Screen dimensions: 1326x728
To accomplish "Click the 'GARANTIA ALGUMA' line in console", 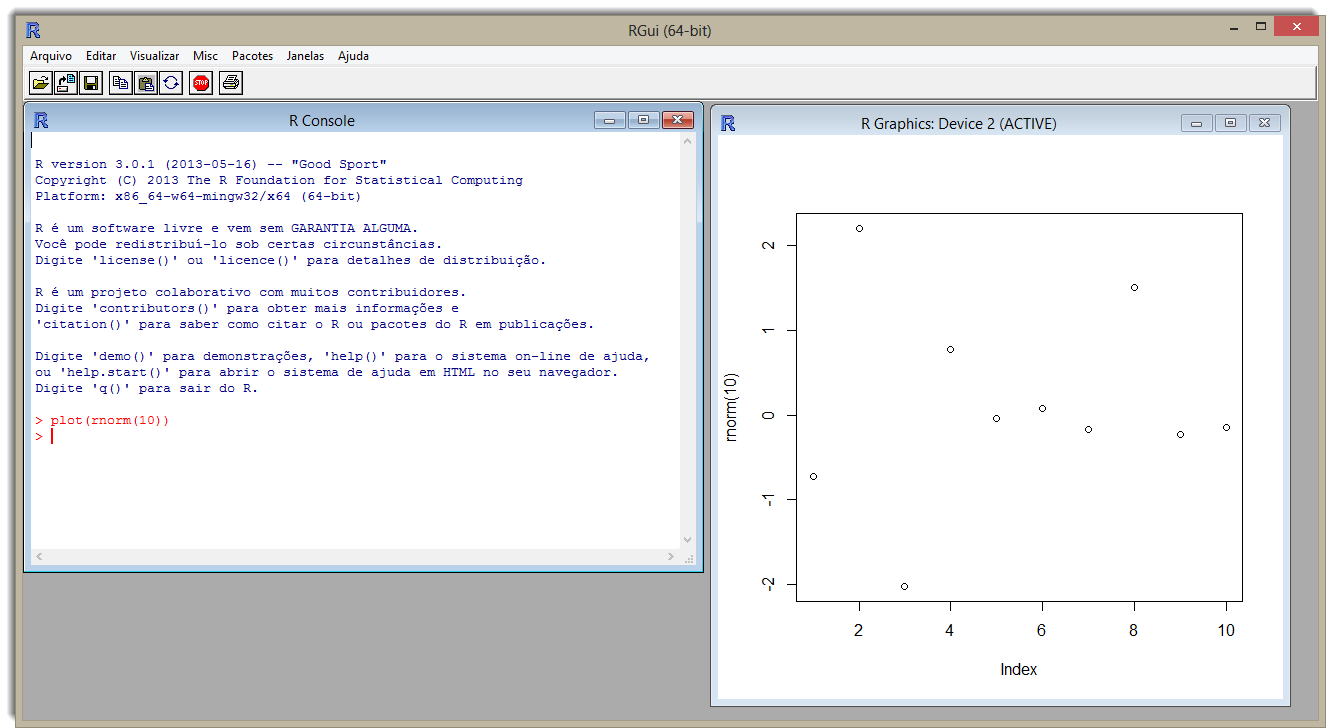I will 227,228.
